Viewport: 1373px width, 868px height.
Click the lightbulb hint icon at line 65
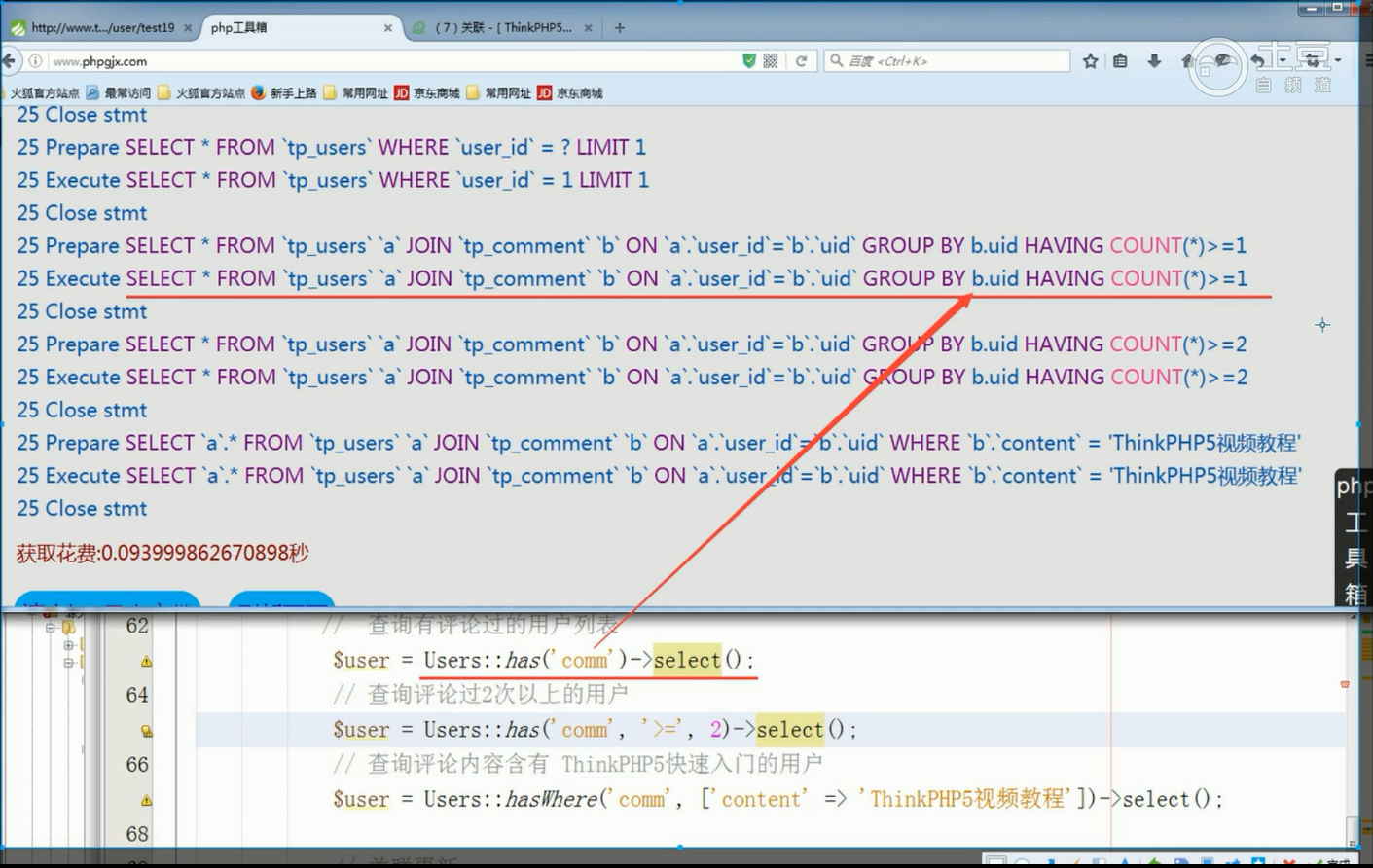[x=146, y=731]
